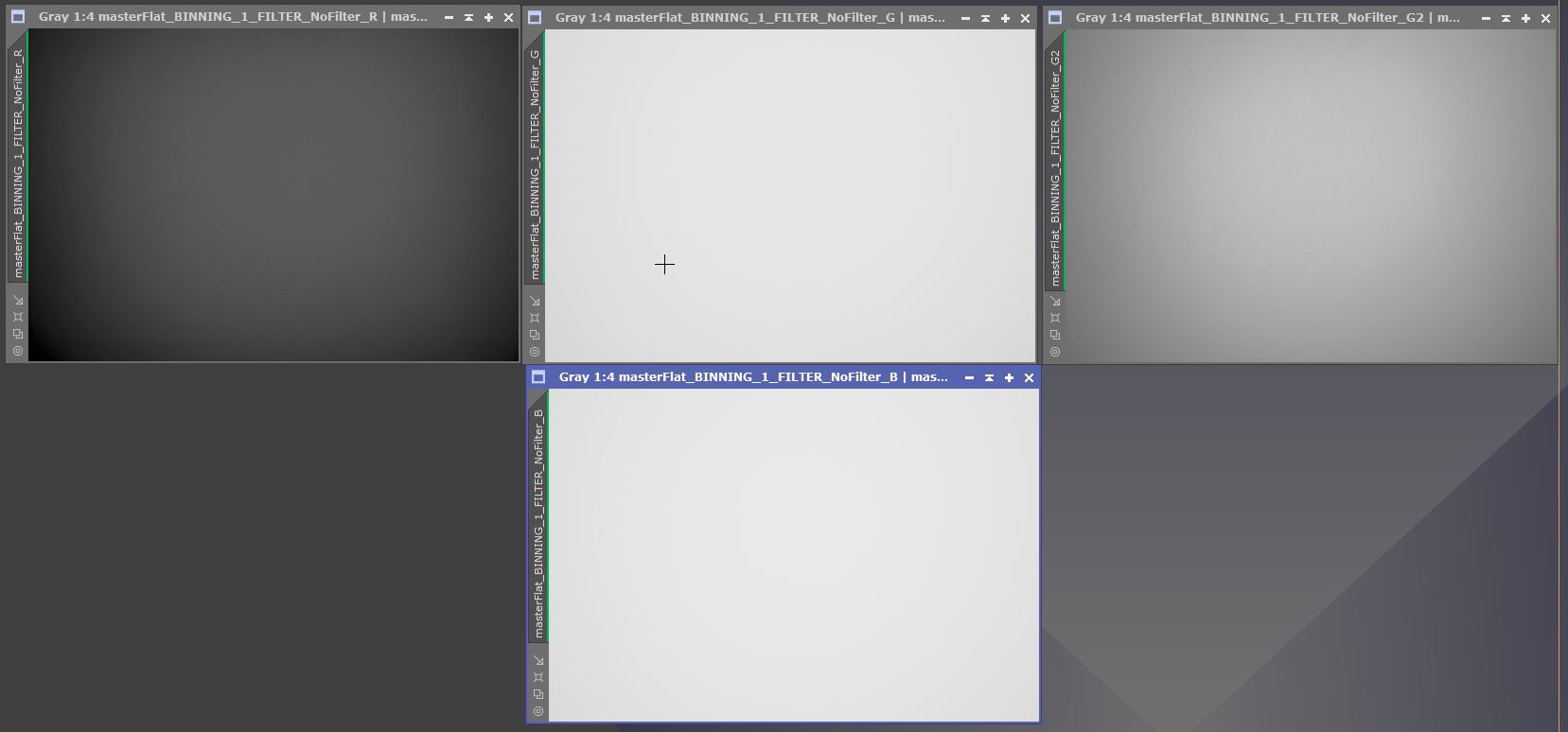This screenshot has width=1568, height=732.
Task: Shade the NoFilter_G image window
Action: [985, 18]
